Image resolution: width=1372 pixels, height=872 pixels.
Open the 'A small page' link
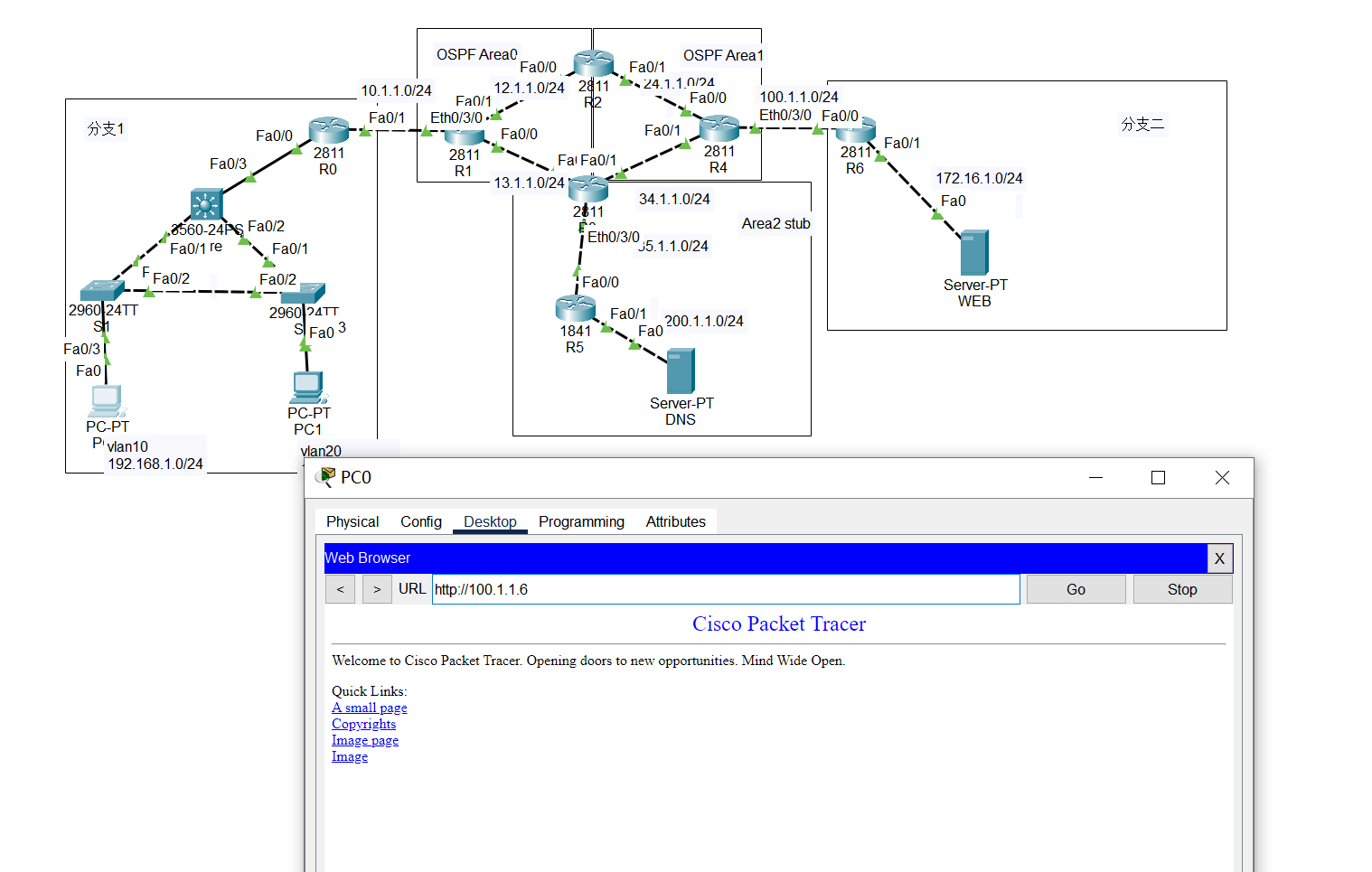point(370,708)
